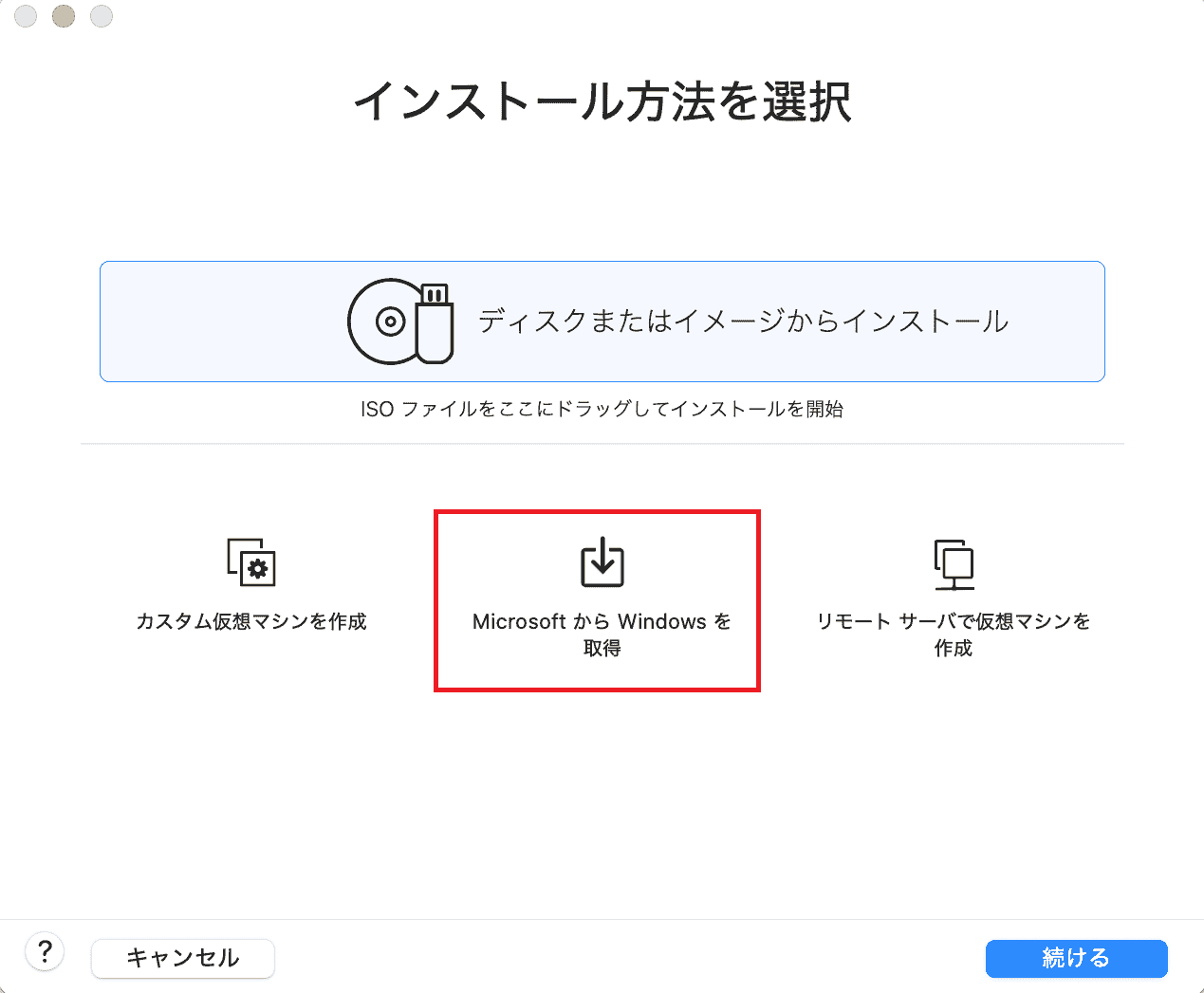Click the disc and USB drive icon
The height and width of the screenshot is (993, 1204).
400,322
